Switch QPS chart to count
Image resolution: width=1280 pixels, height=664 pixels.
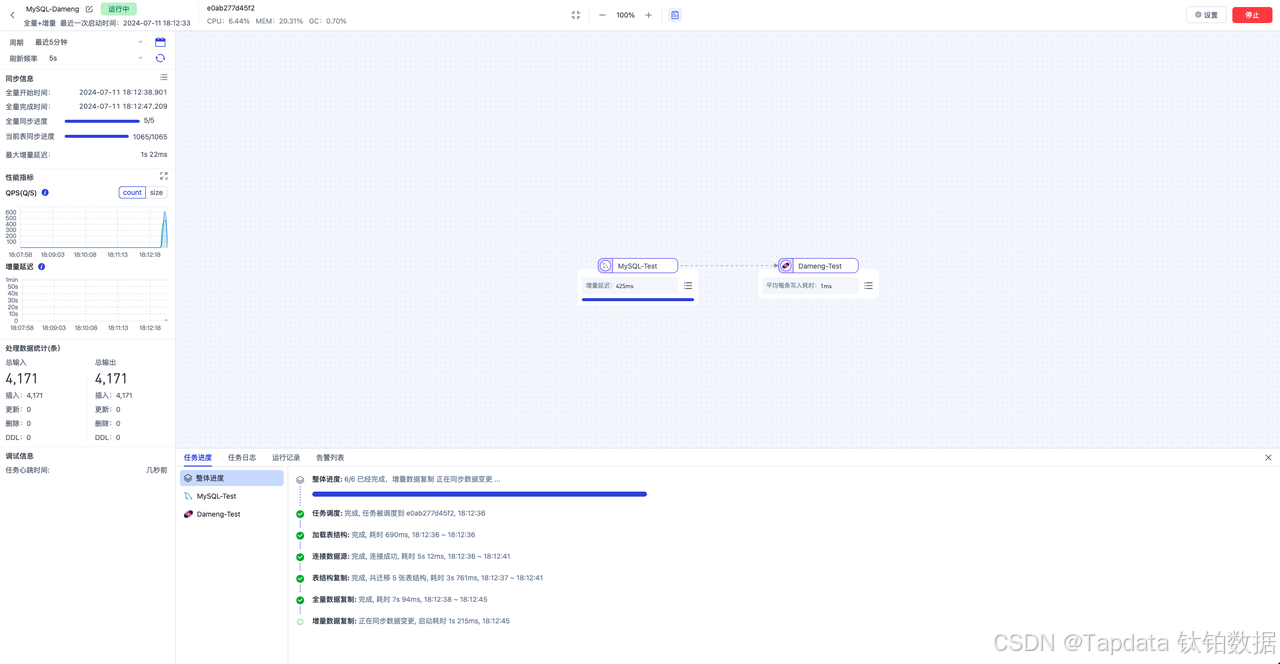[x=132, y=193]
